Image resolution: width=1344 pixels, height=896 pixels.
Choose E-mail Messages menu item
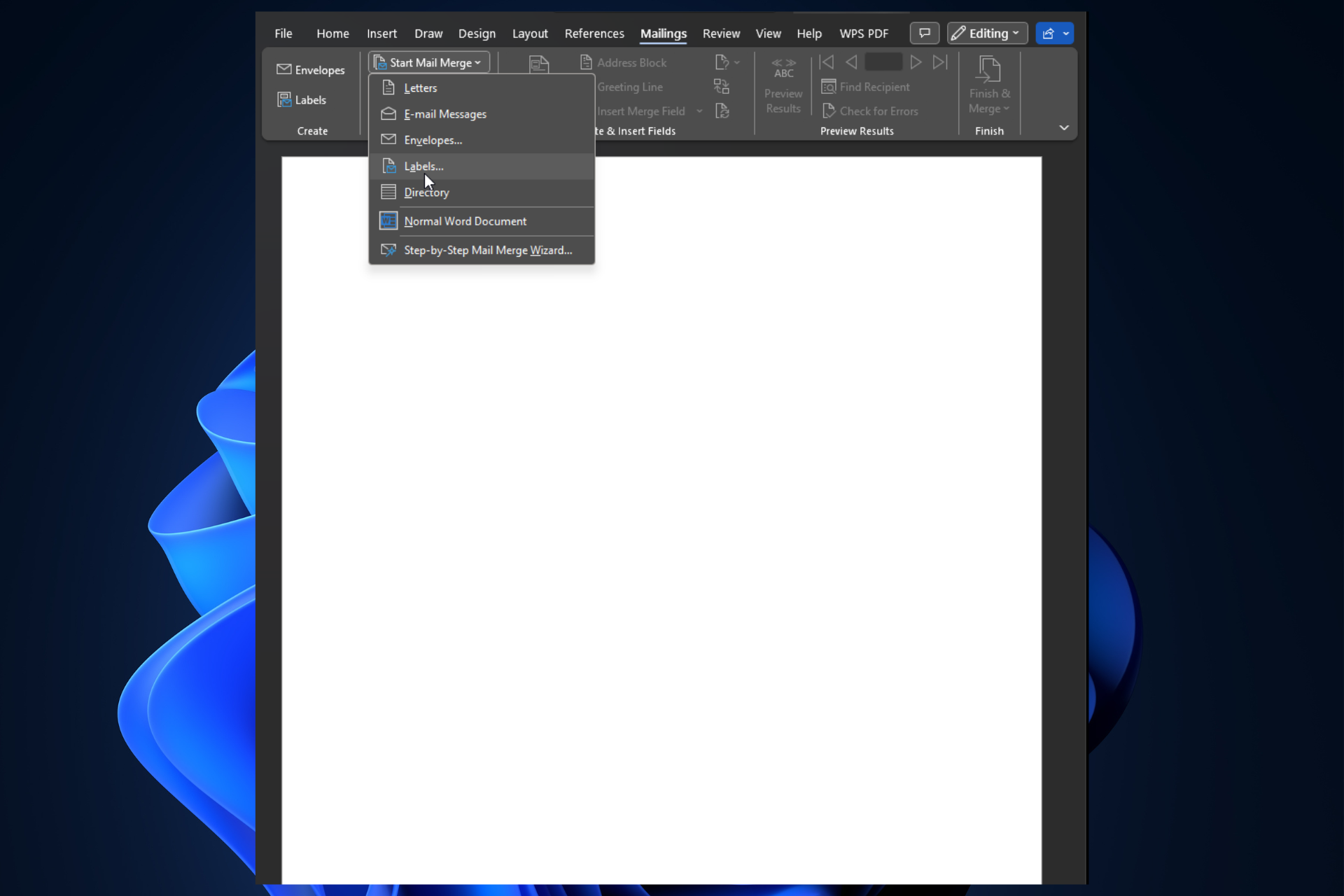482,114
